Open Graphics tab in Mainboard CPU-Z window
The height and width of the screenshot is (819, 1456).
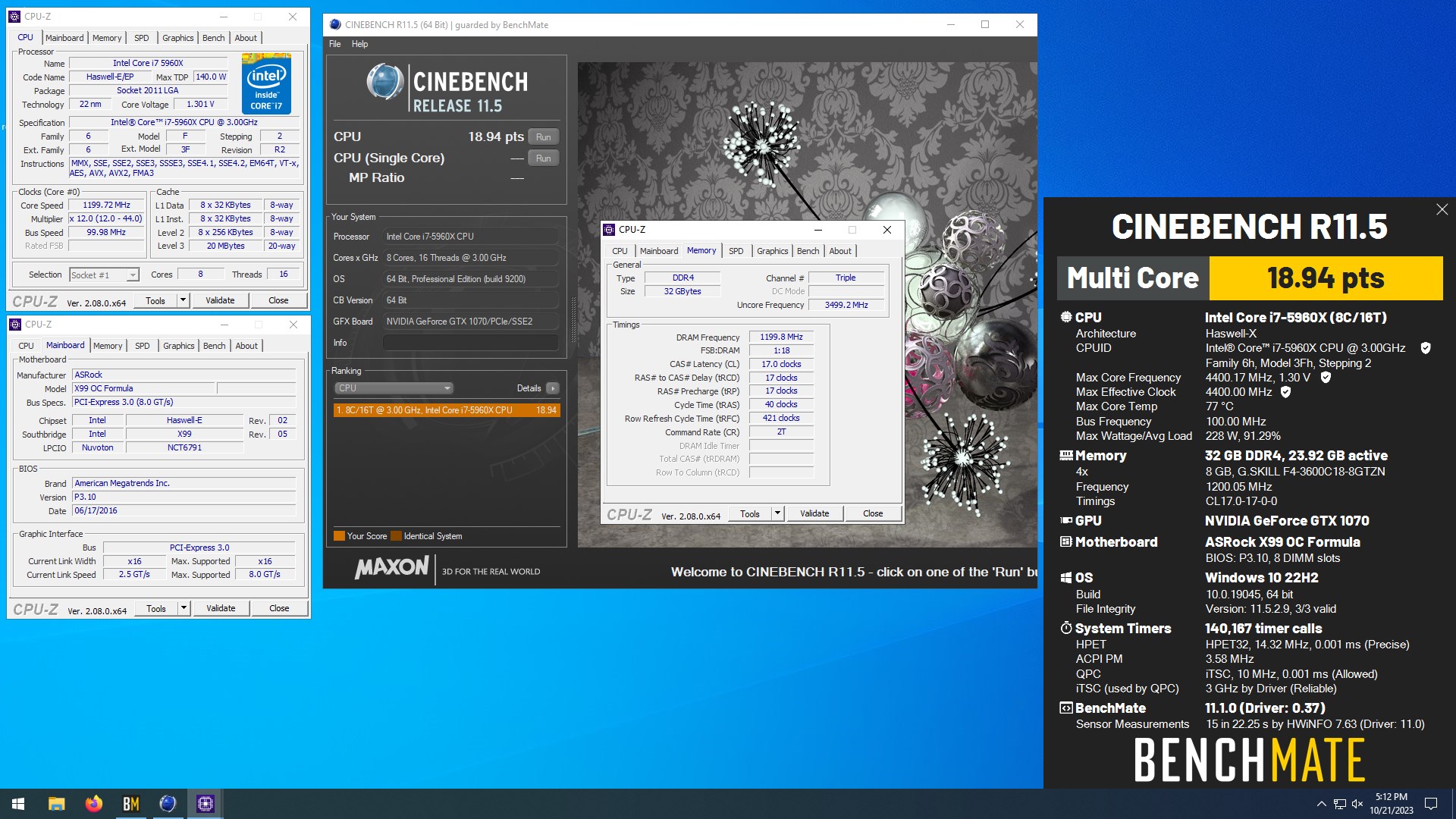(179, 346)
